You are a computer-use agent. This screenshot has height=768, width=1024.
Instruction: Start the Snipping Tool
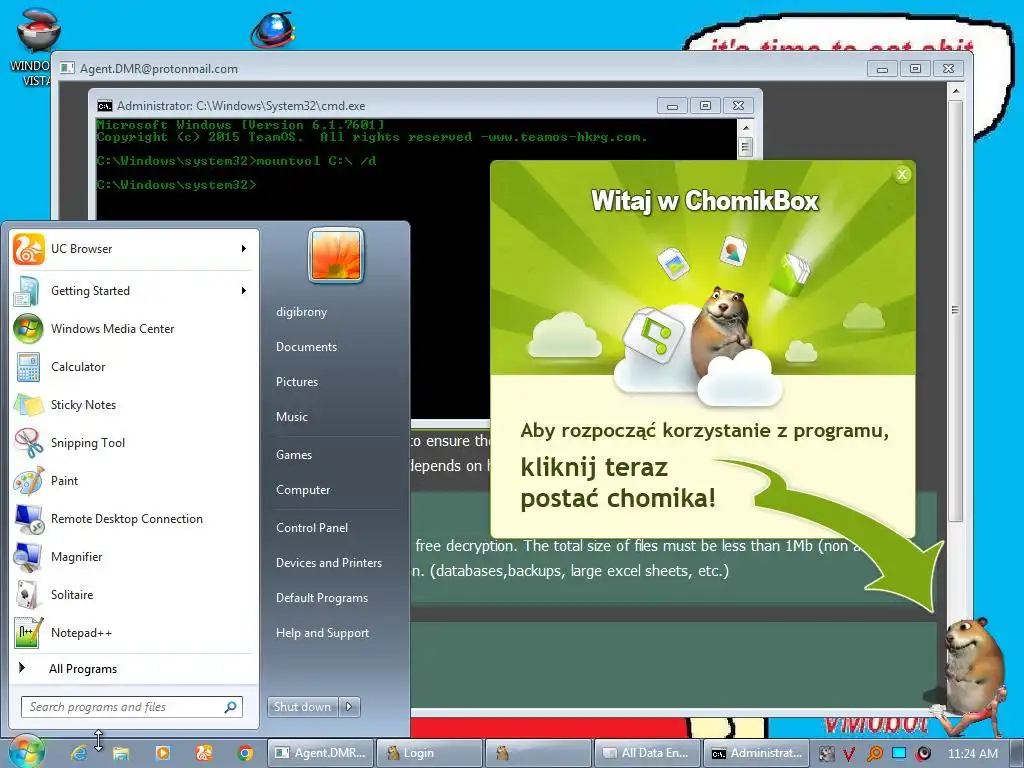click(x=134, y=443)
